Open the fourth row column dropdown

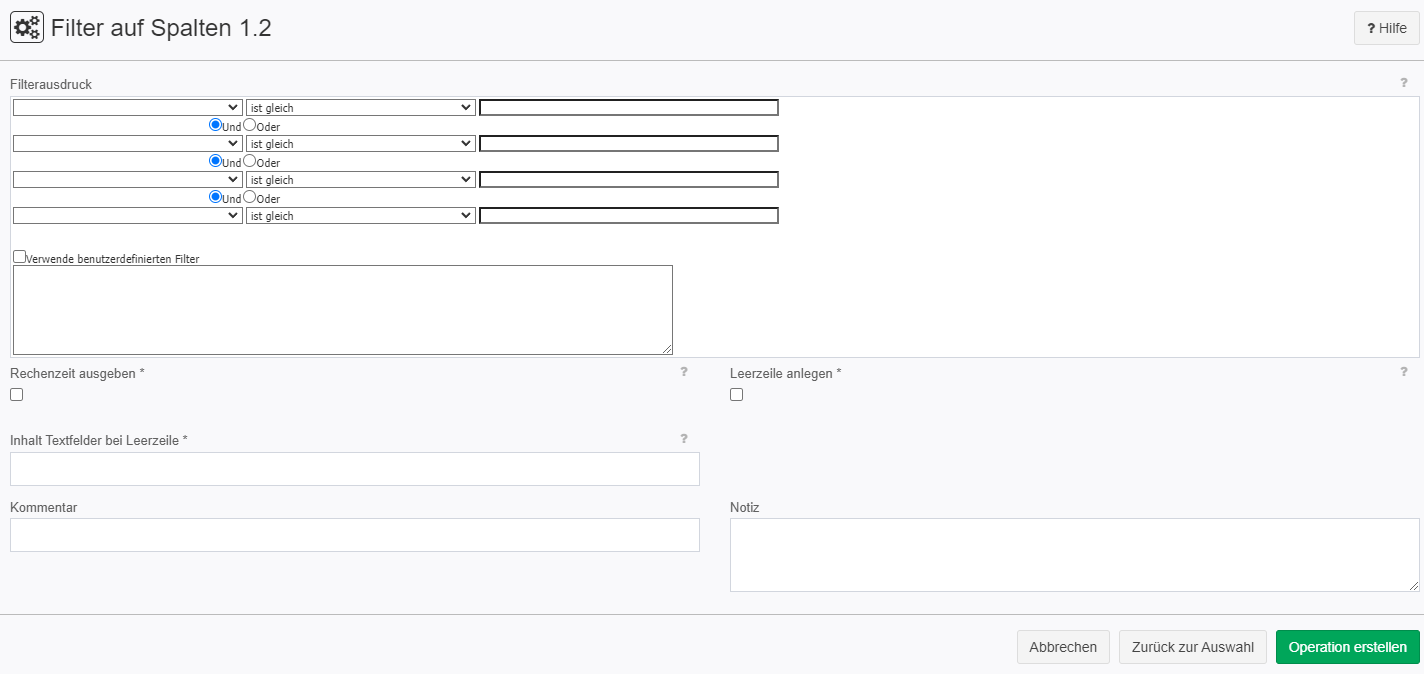(x=128, y=216)
